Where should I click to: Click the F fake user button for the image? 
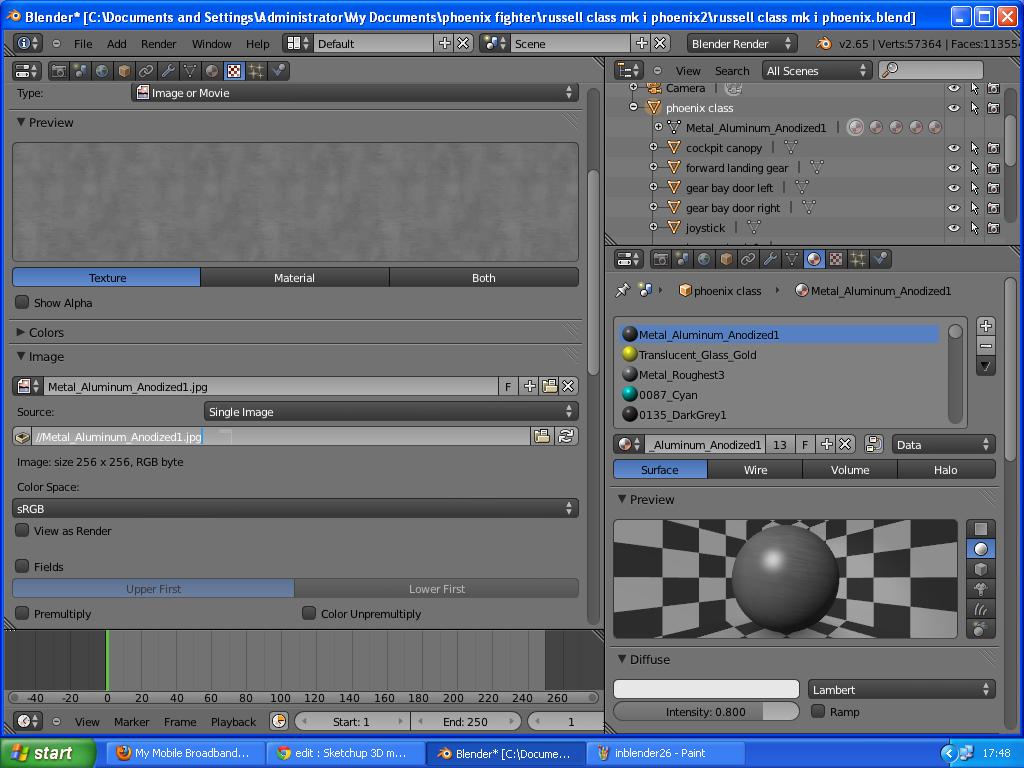coord(510,386)
